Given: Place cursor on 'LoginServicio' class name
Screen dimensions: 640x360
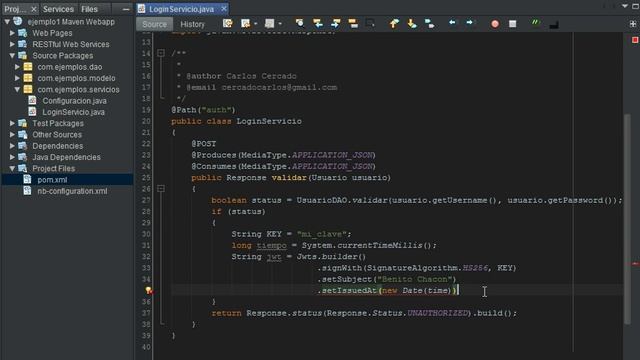Looking at the screenshot, I should coord(269,121).
